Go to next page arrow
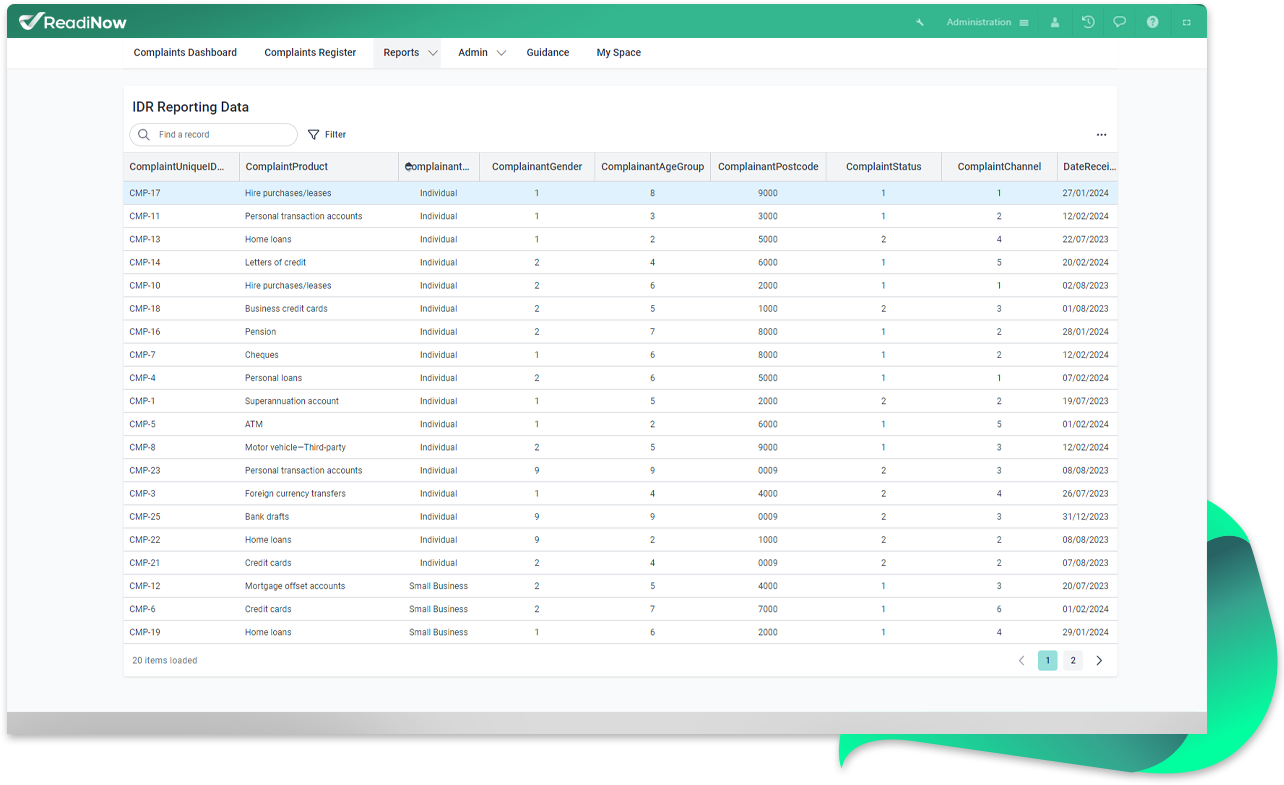The width and height of the screenshot is (1284, 785). pyautogui.click(x=1099, y=661)
